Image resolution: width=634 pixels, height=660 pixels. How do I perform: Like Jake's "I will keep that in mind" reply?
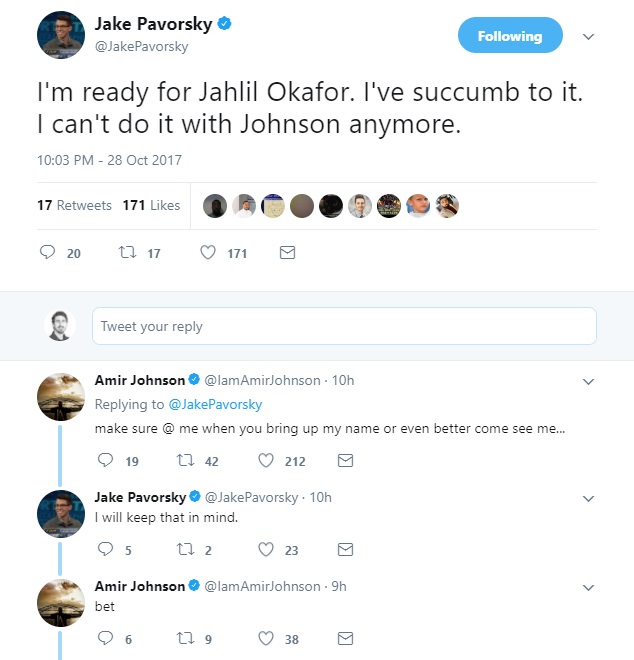266,549
